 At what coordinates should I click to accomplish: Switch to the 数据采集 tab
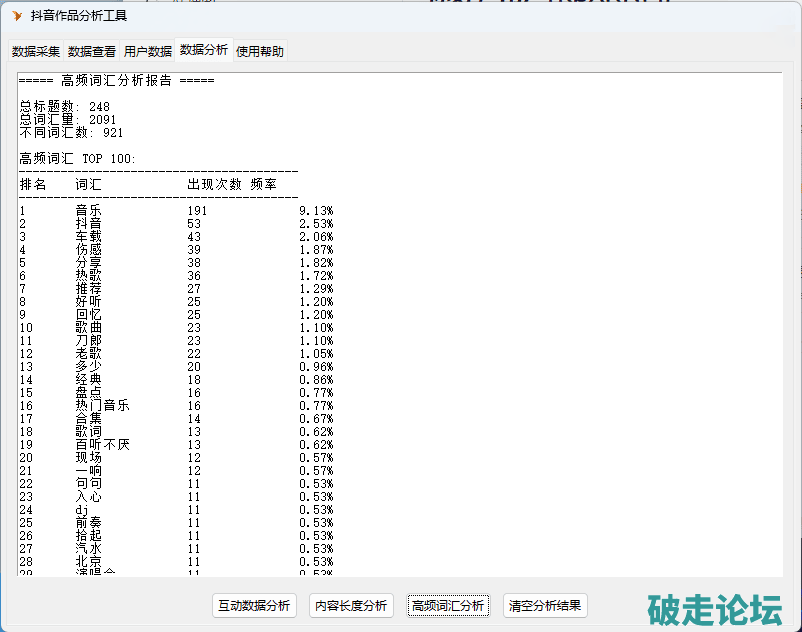pyautogui.click(x=36, y=51)
